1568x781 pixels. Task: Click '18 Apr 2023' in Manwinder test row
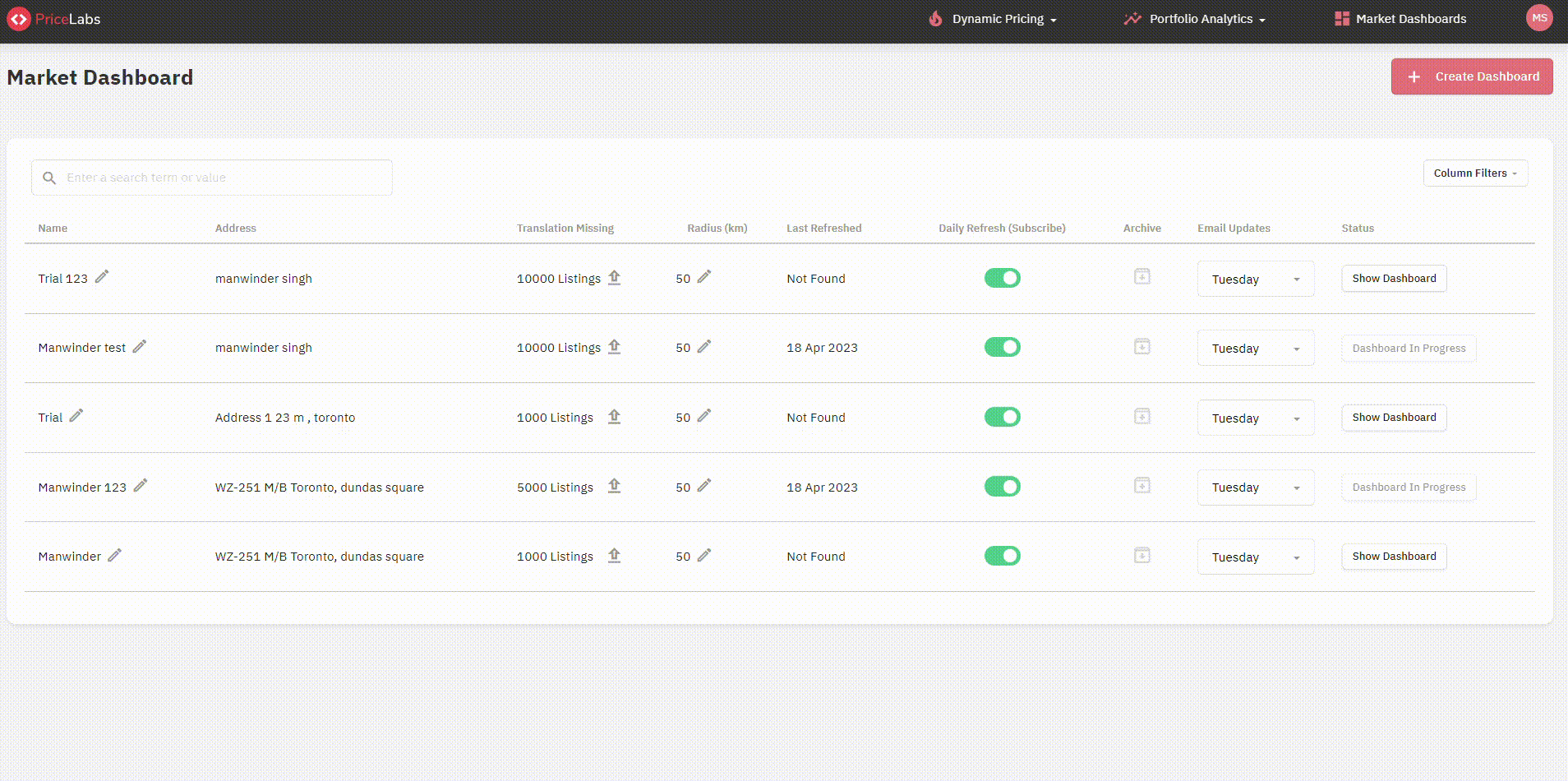[x=822, y=347]
